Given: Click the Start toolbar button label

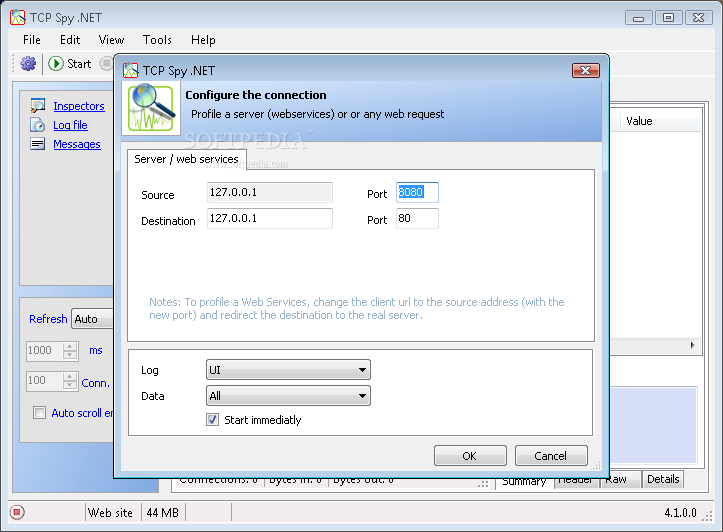Looking at the screenshot, I should 79,64.
